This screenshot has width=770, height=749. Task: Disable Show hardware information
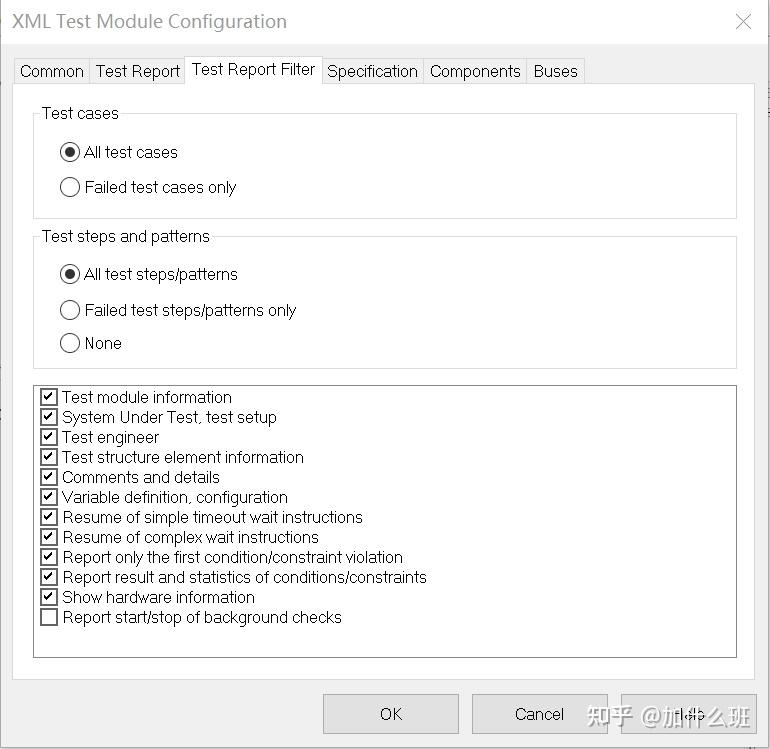click(49, 597)
